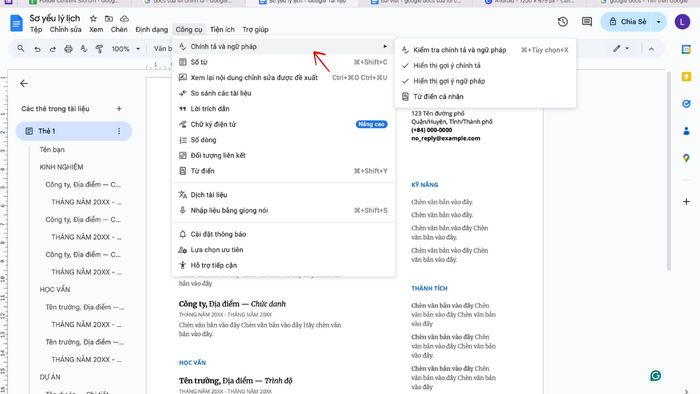Jump to KINH NGHIỆM outline heading
The image size is (700, 394).
tap(61, 167)
